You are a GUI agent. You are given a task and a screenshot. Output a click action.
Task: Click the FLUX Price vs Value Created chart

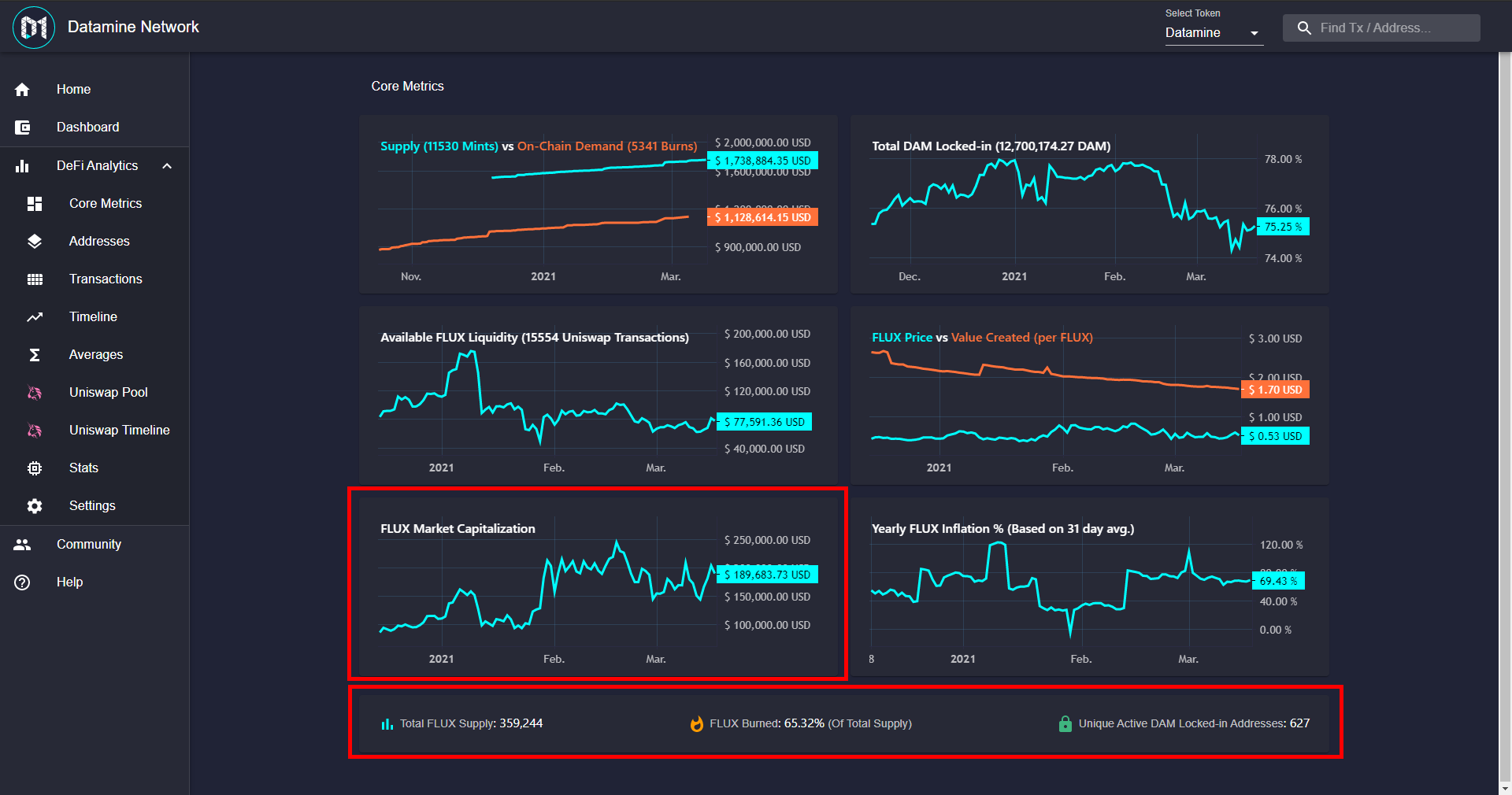[1090, 396]
